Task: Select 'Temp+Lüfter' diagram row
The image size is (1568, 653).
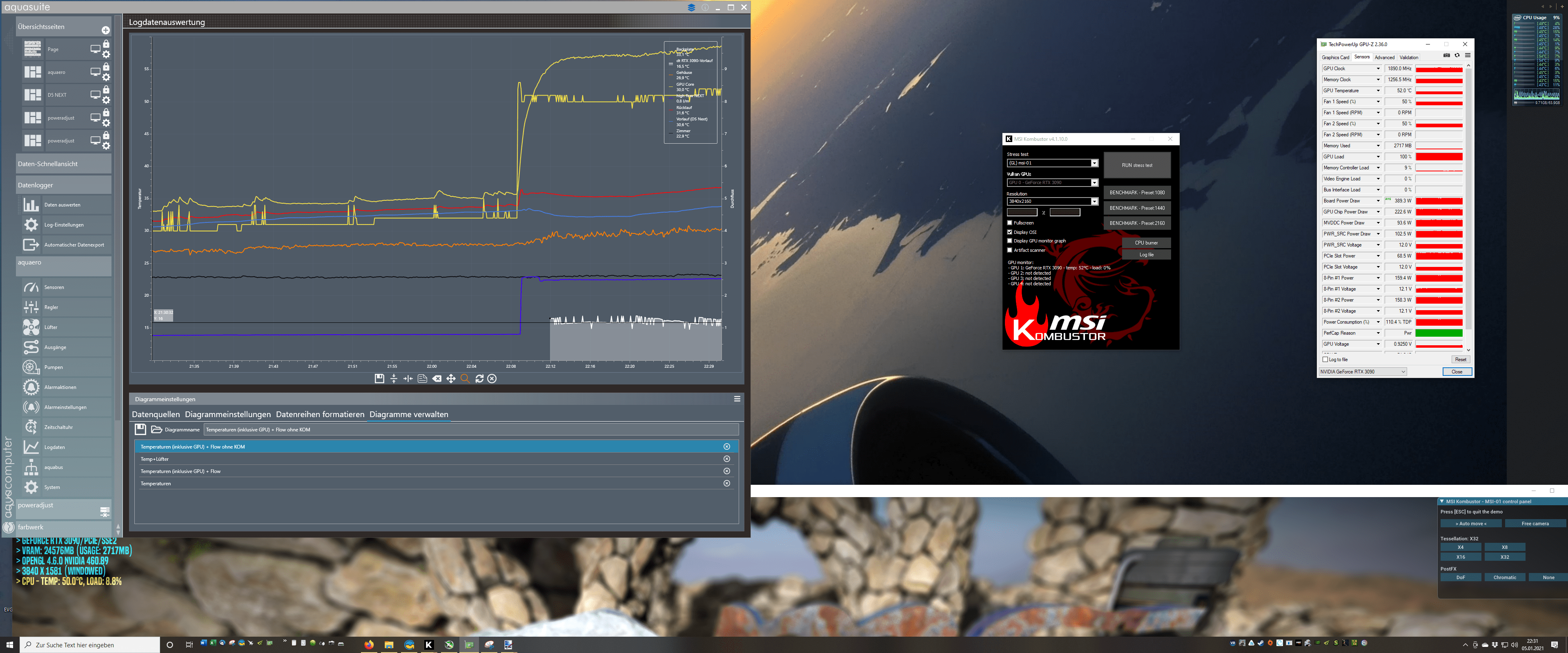Action: (x=437, y=459)
